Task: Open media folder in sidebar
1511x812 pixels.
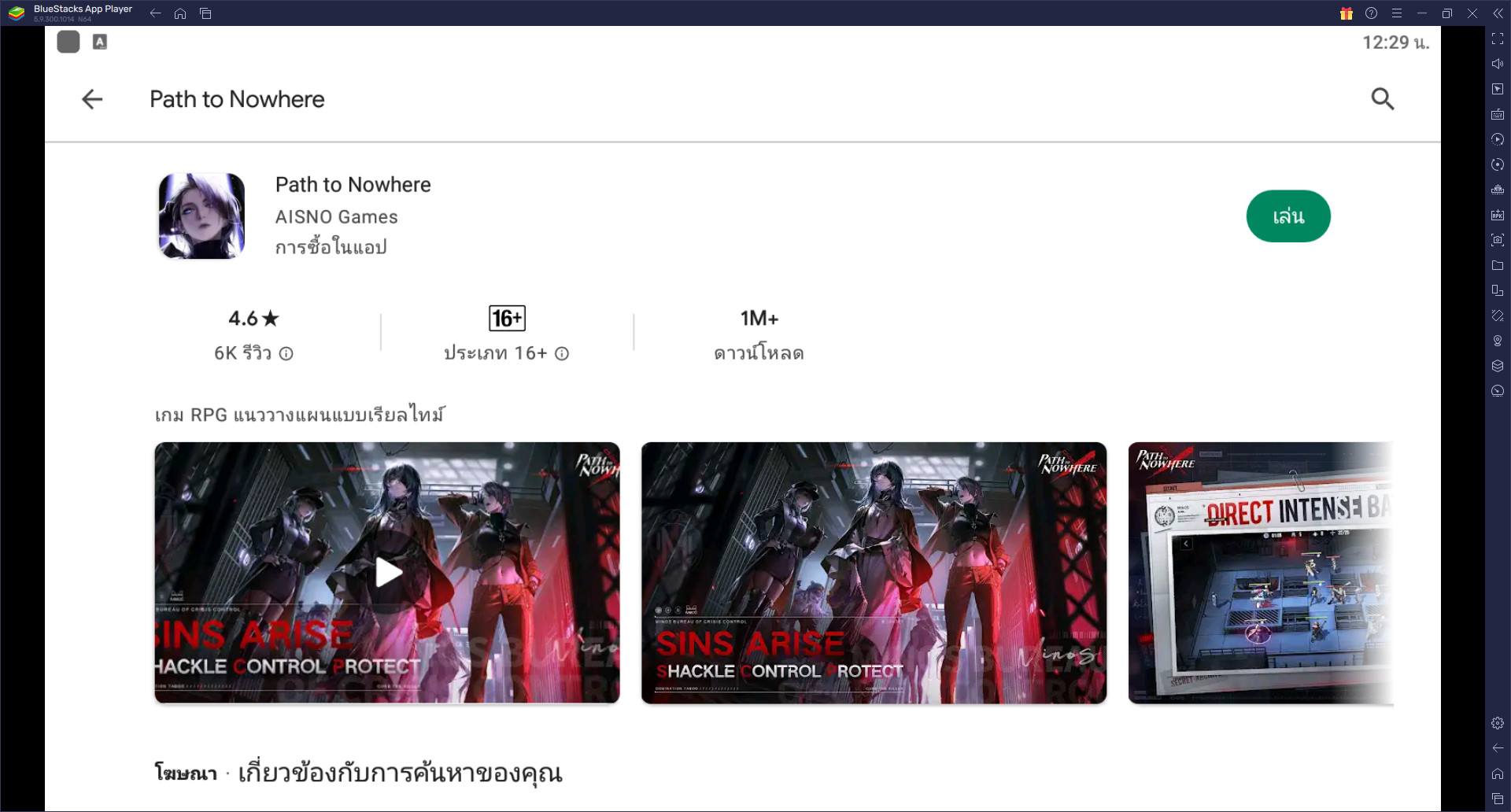Action: pyautogui.click(x=1498, y=265)
